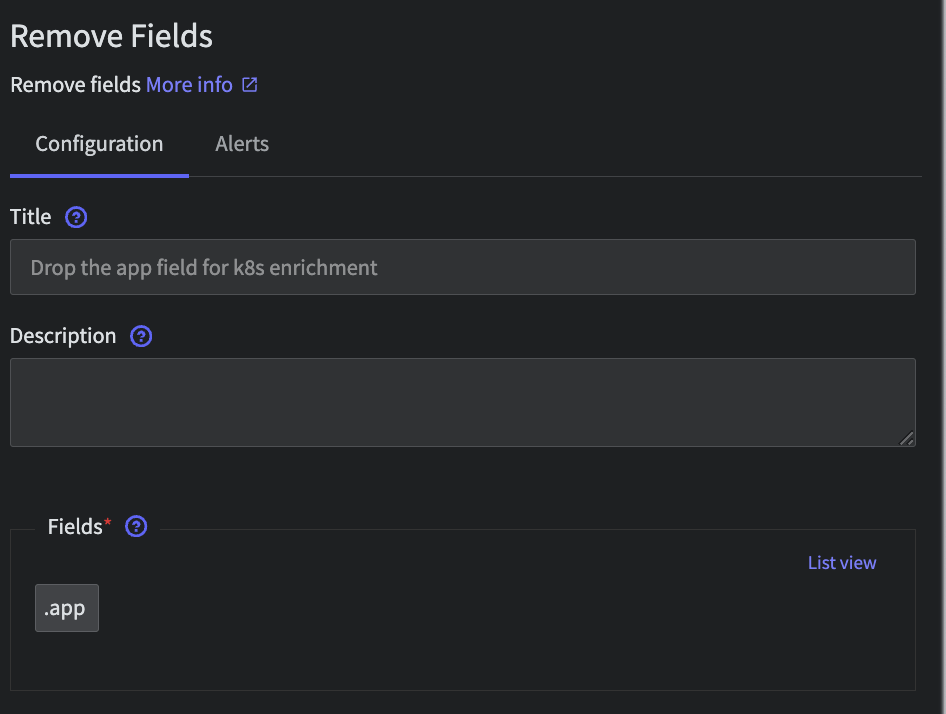Select the .app field chip

point(67,608)
